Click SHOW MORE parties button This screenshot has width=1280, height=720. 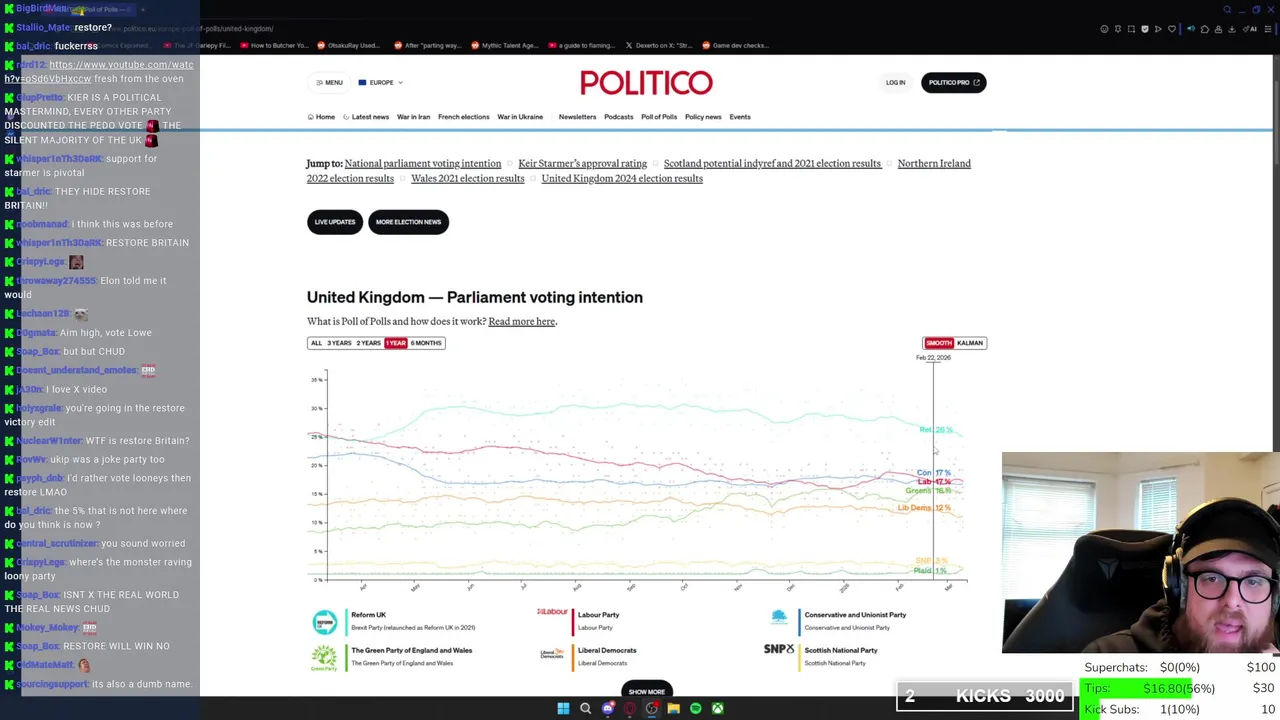coord(646,691)
